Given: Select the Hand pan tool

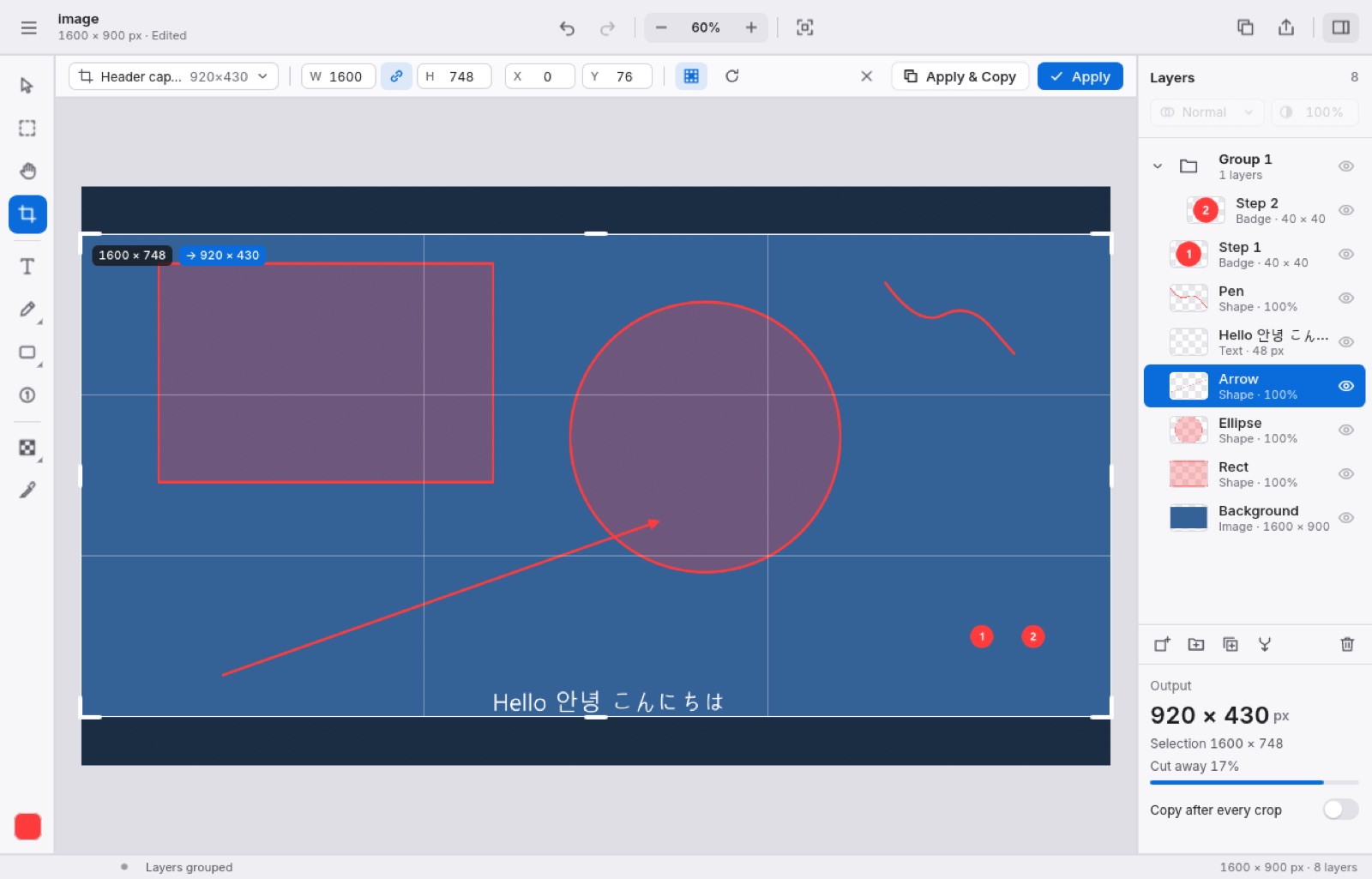Looking at the screenshot, I should tap(27, 171).
